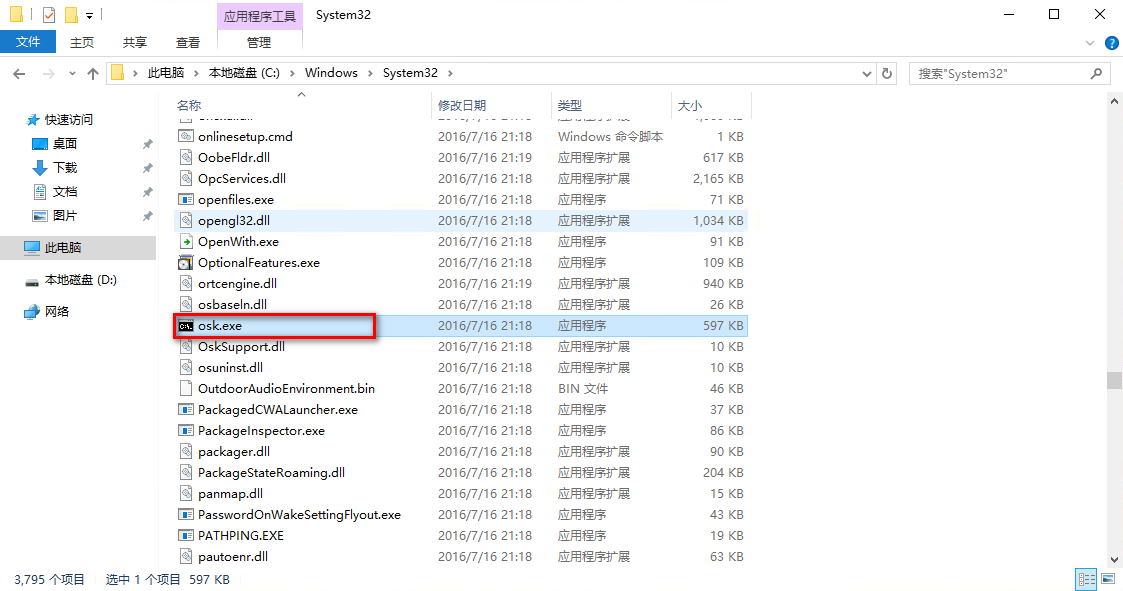Click the 应用程序工具 contextual tab
Image resolution: width=1123 pixels, height=591 pixels.
click(260, 16)
